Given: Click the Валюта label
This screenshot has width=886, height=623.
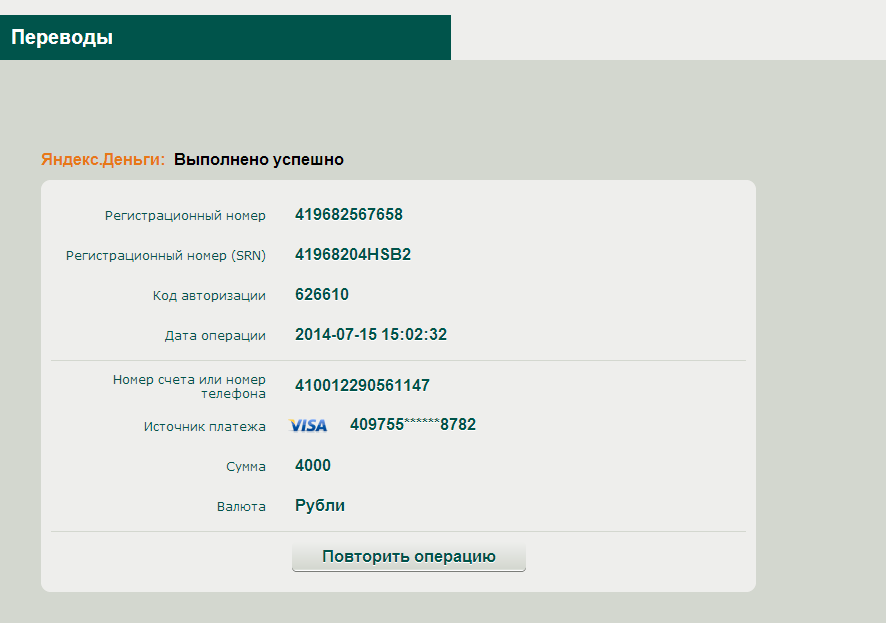Looking at the screenshot, I should click(x=241, y=507).
